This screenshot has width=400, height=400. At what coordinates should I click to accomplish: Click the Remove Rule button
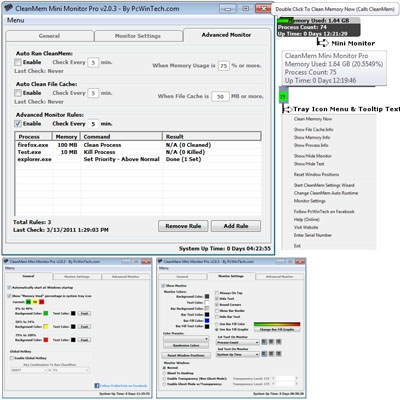click(x=183, y=226)
